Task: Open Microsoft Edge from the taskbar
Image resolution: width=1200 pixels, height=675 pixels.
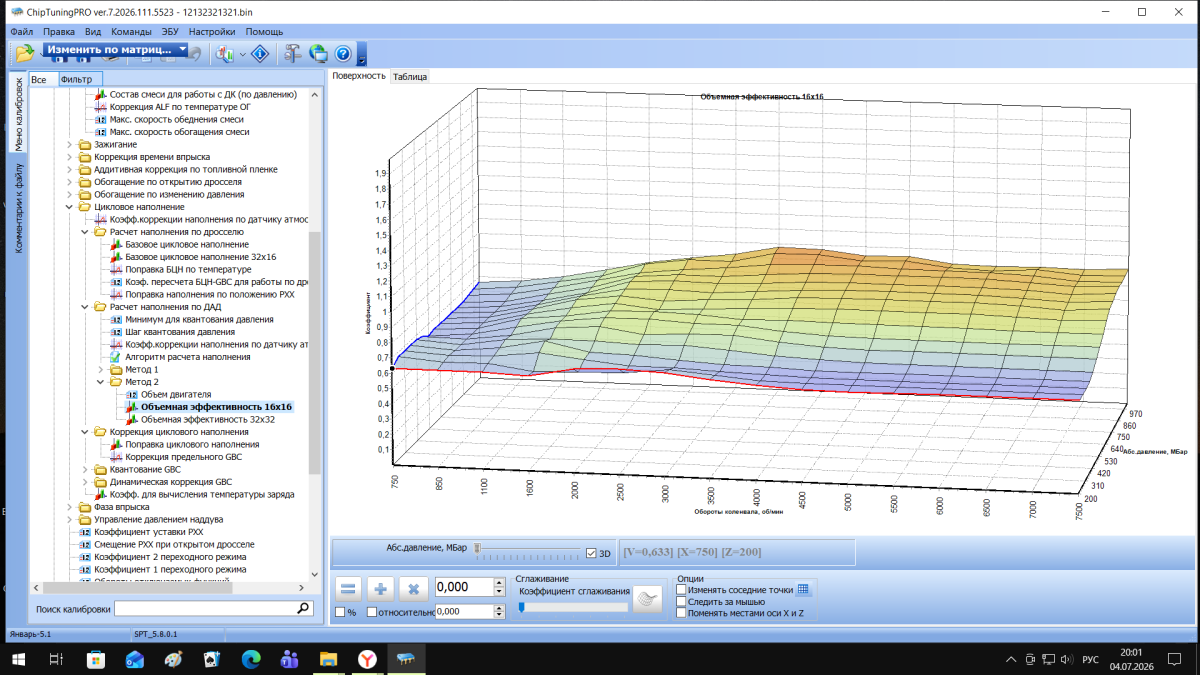Action: tap(251, 659)
